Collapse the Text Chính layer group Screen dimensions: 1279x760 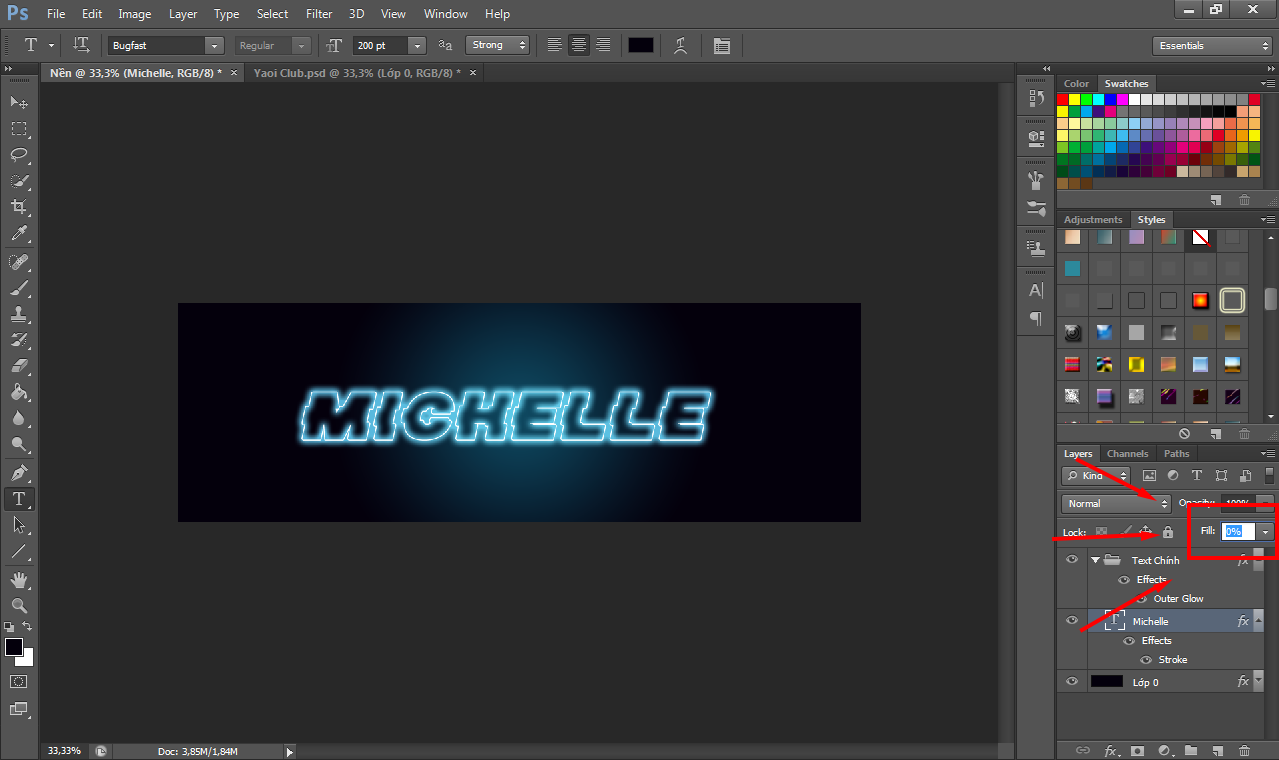coord(1096,560)
